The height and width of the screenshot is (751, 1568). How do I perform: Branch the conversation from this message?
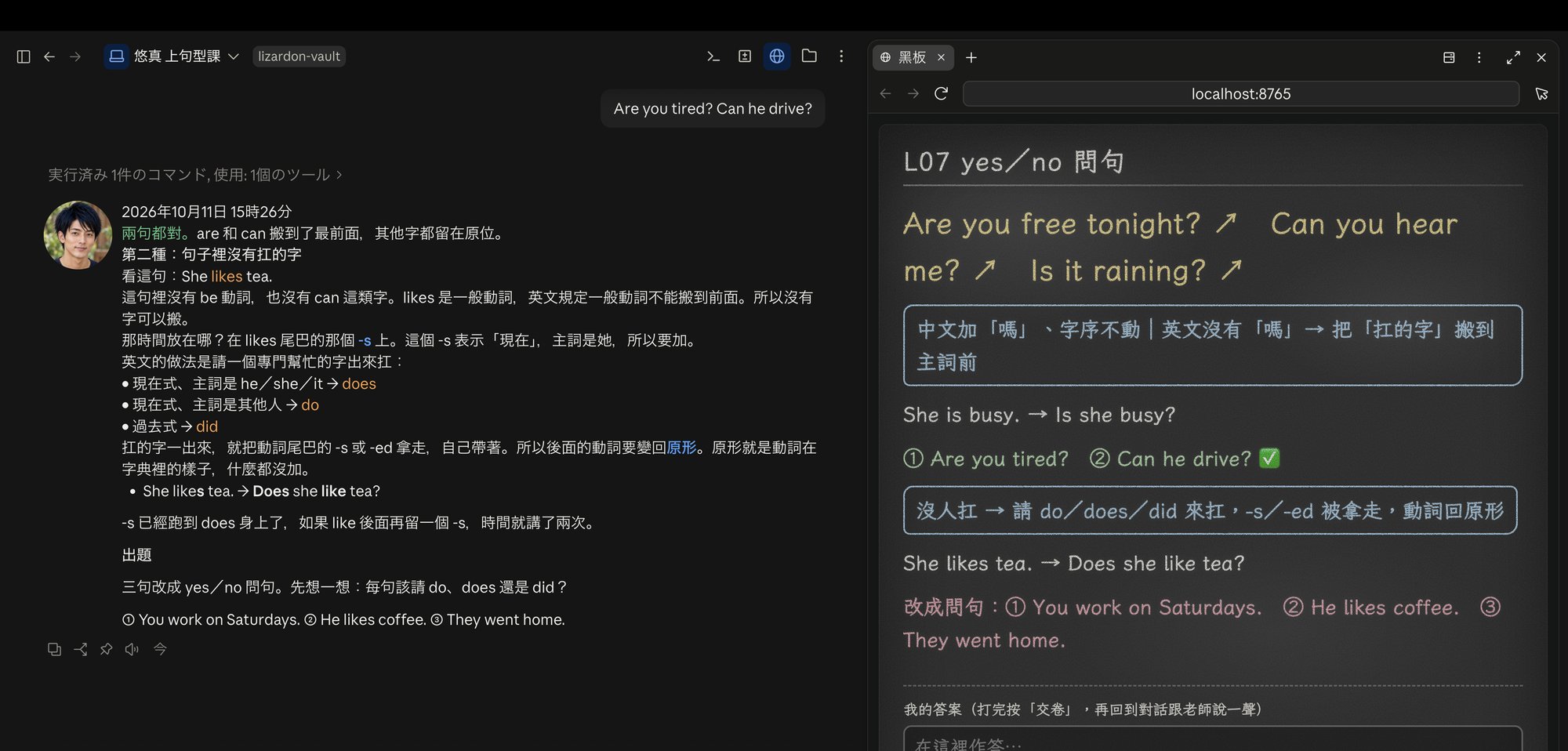[80, 649]
